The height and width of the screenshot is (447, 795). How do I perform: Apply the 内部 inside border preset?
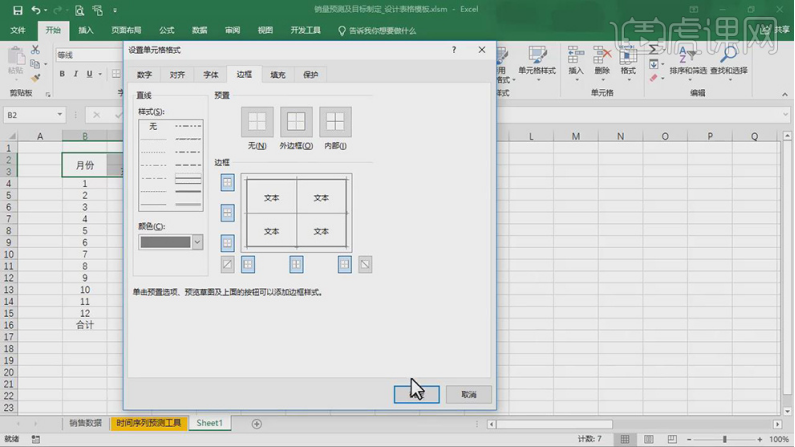tap(335, 122)
